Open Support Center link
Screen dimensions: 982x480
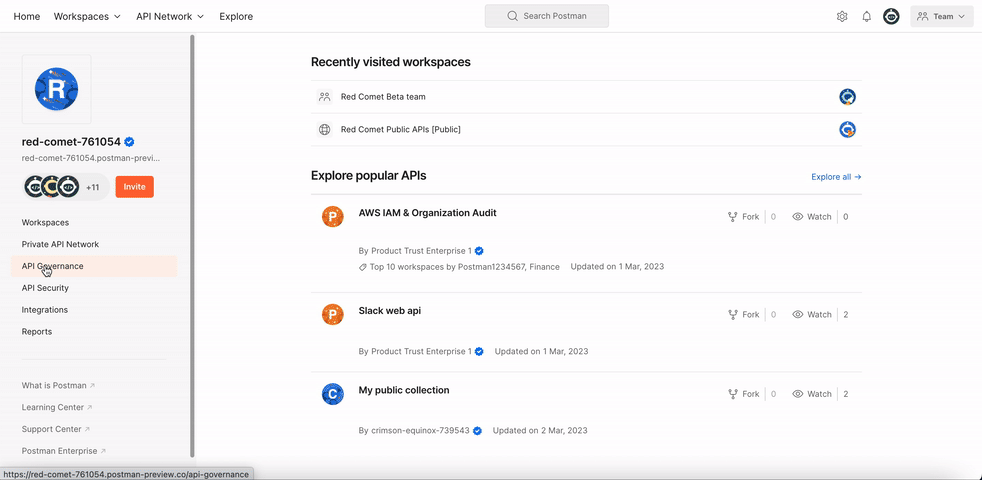56,429
